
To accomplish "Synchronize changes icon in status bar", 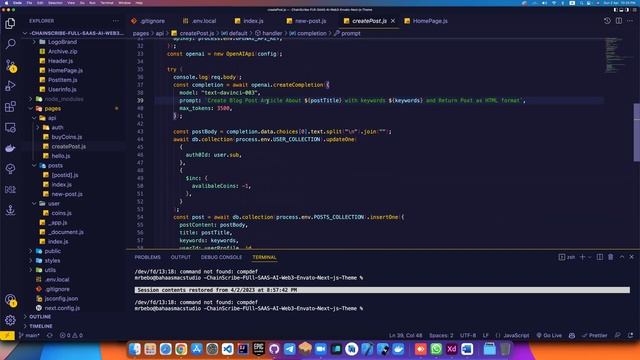I will click(x=50, y=336).
